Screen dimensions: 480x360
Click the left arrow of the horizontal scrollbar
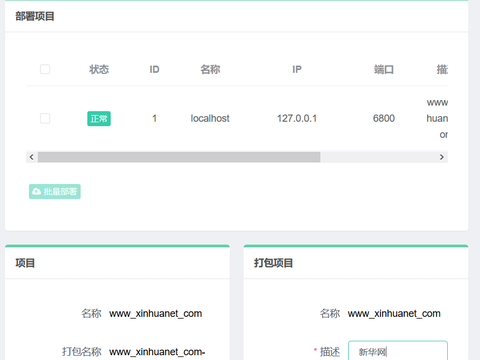click(32, 157)
